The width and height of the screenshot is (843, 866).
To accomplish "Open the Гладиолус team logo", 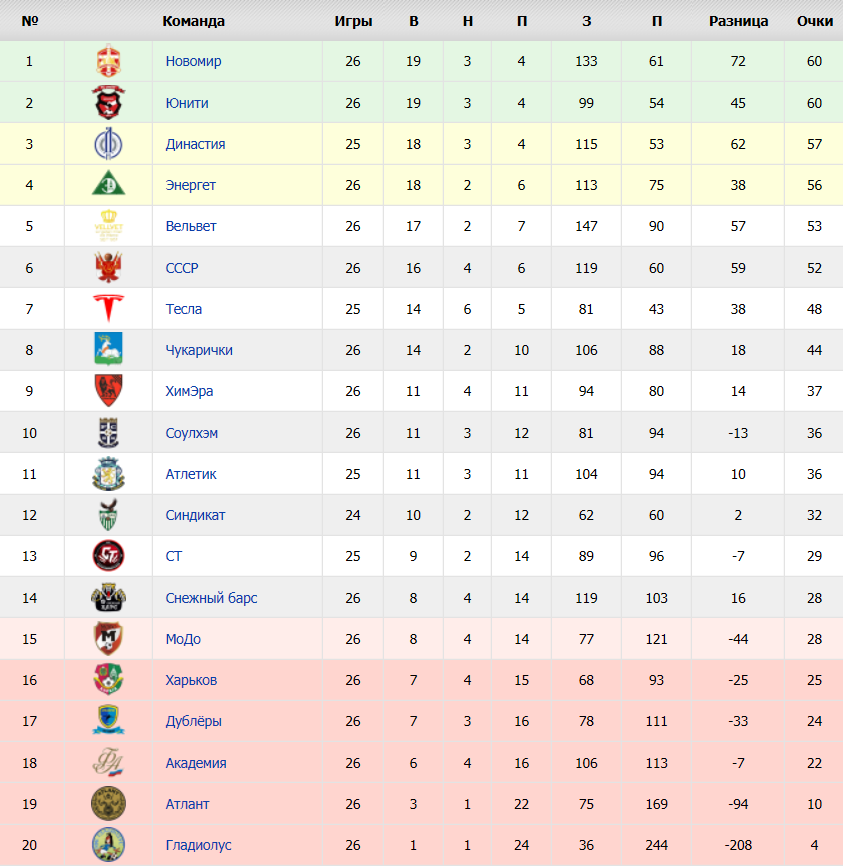I will pos(108,844).
